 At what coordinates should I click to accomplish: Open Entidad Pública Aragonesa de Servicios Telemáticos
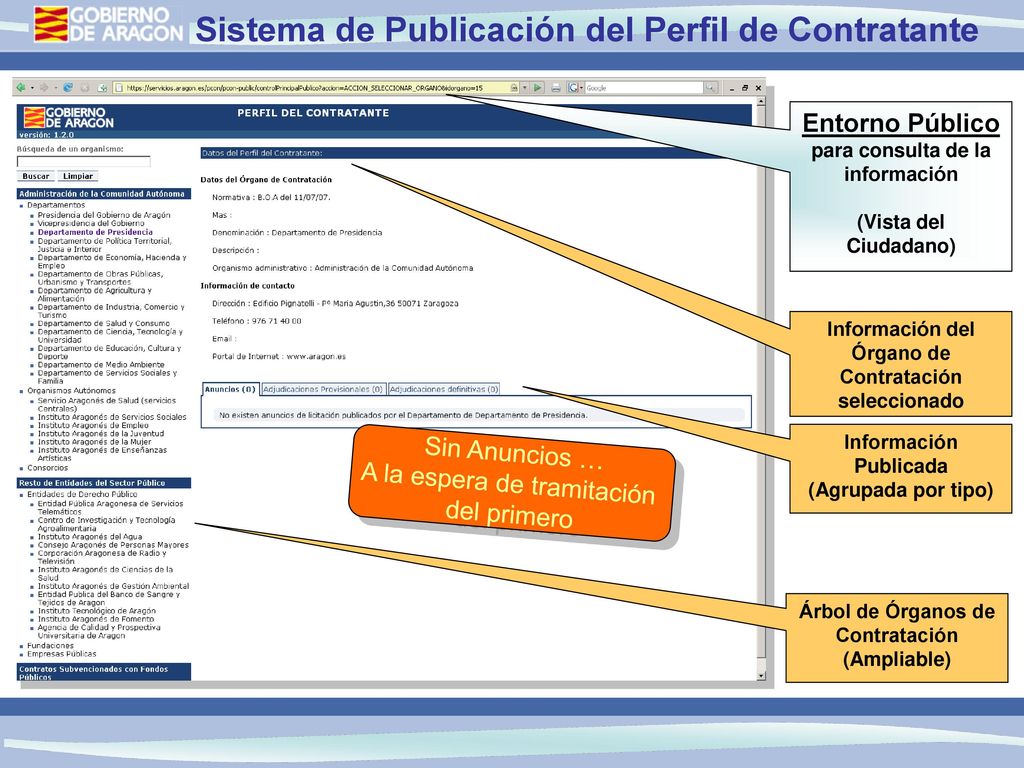point(110,507)
